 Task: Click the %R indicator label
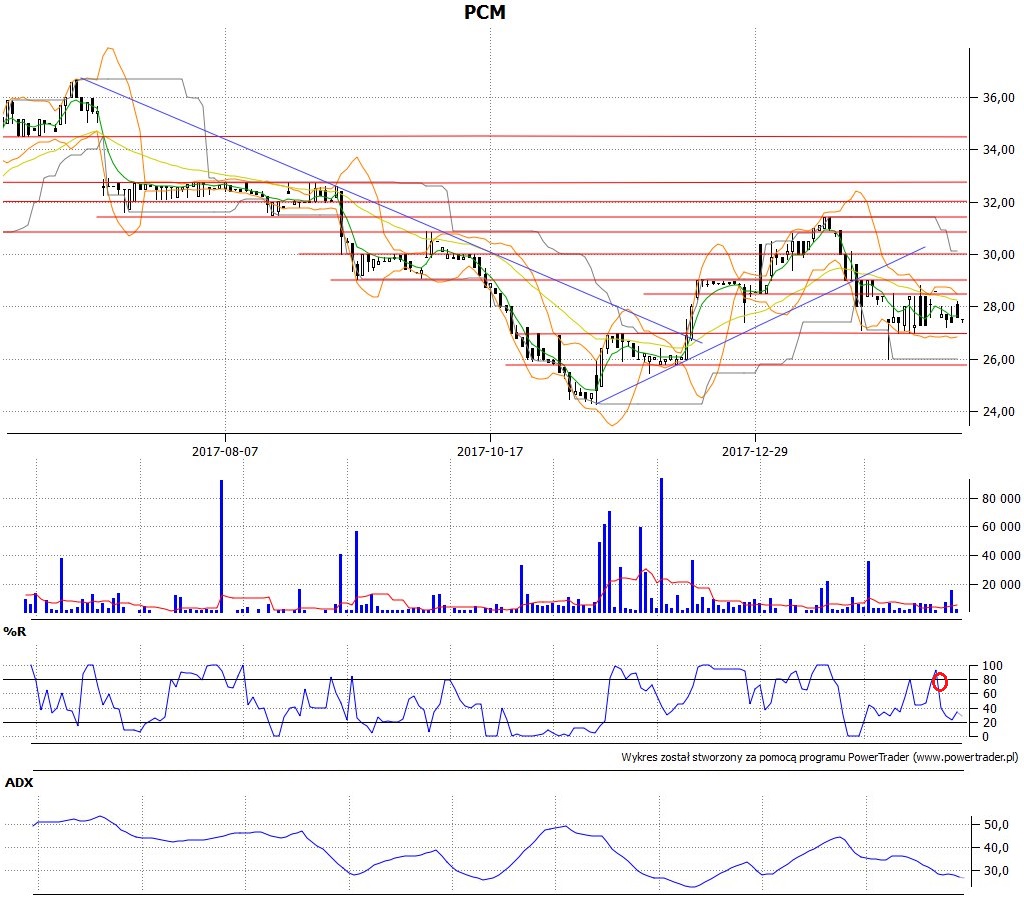coord(14,631)
